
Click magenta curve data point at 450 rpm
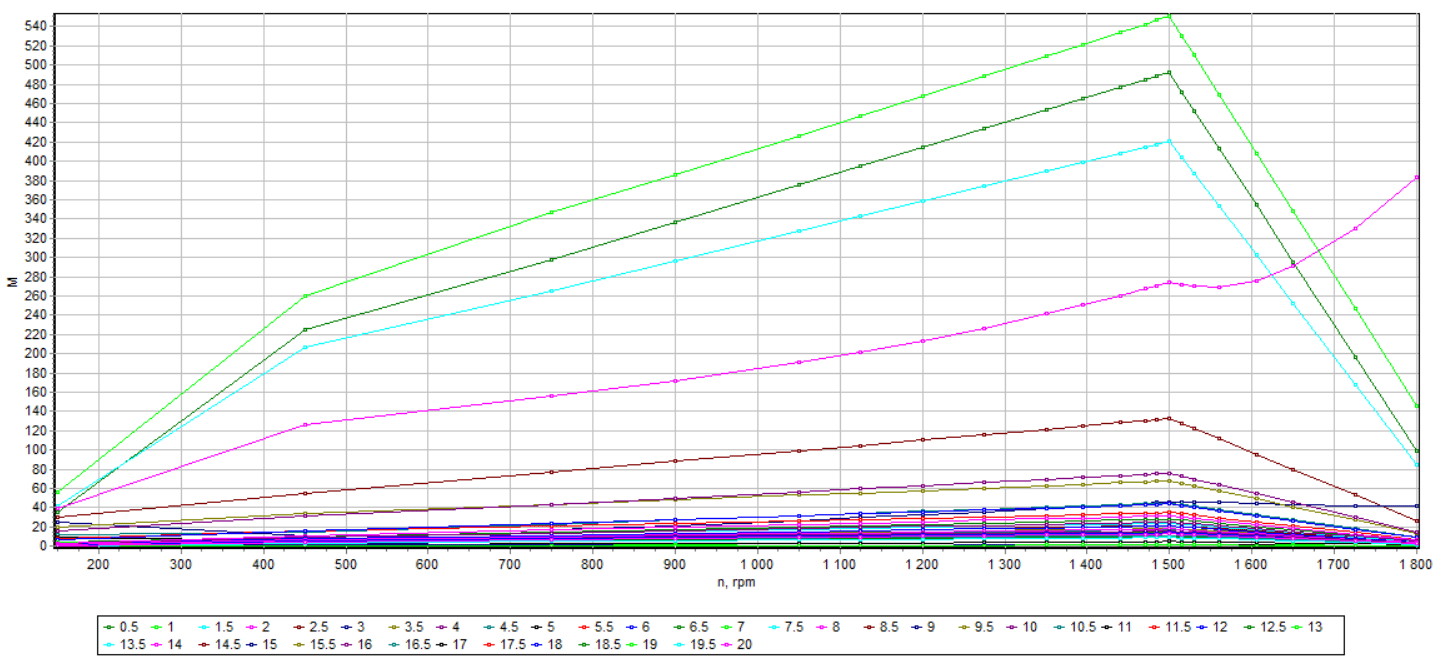[305, 425]
